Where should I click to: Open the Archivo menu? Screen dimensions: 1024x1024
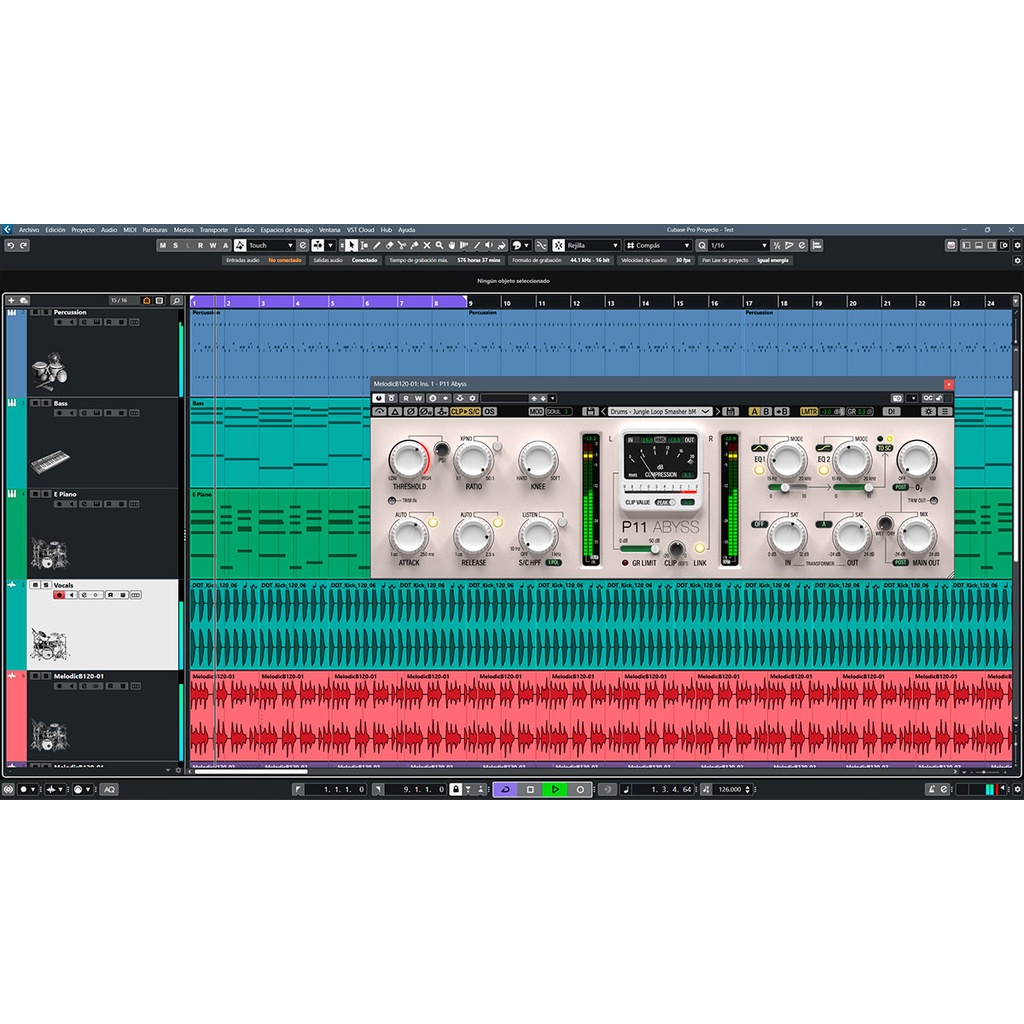(x=29, y=229)
